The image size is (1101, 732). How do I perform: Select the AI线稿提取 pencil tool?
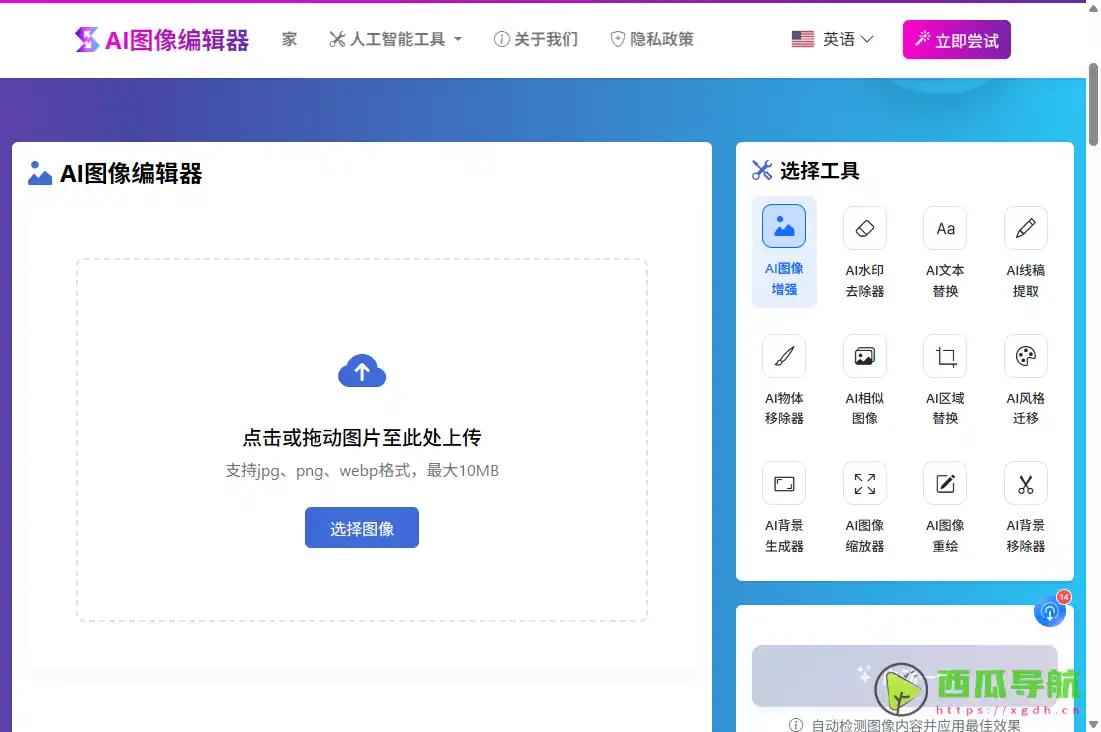1026,228
